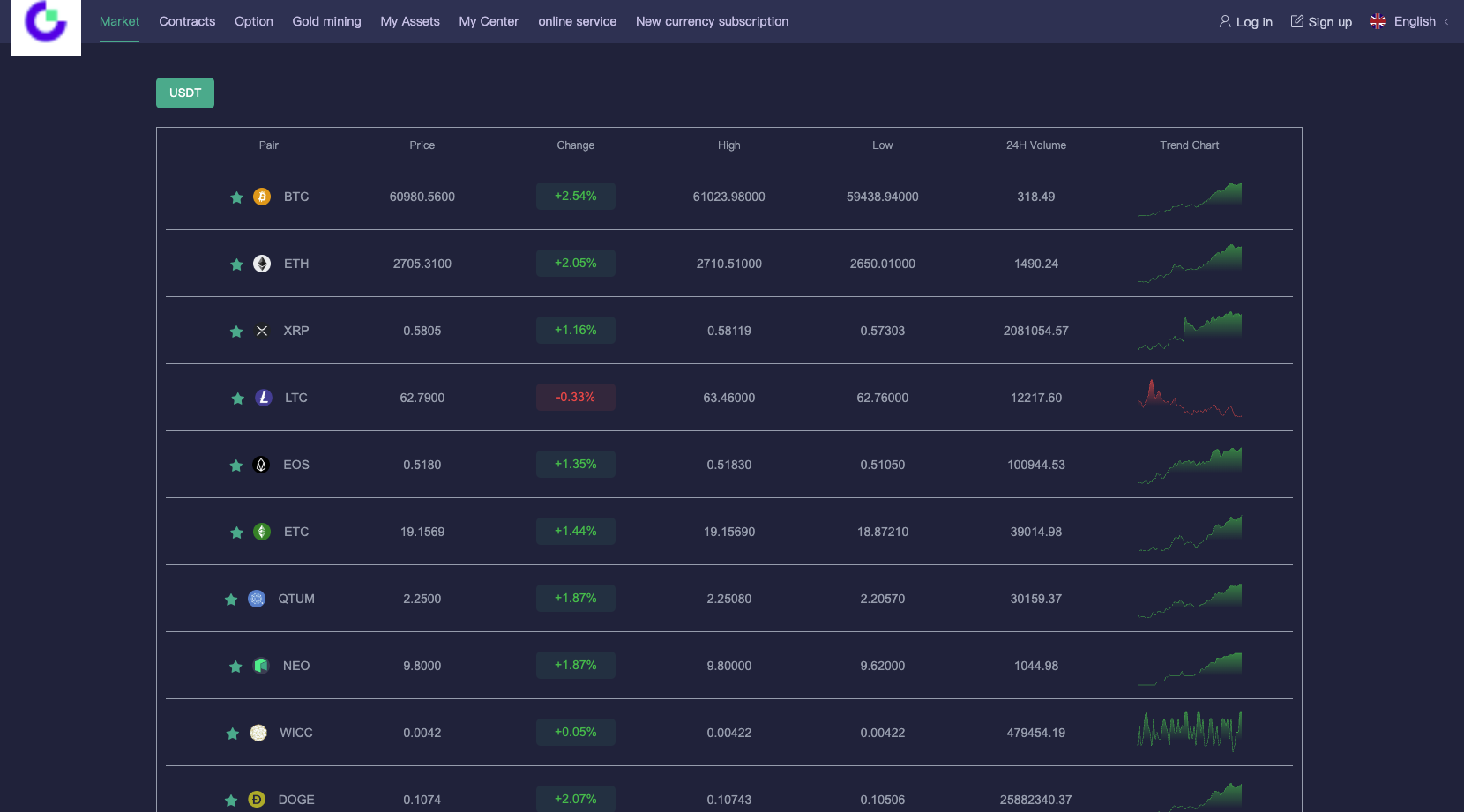Open the Contracts menu
The width and height of the screenshot is (1464, 812).
pyautogui.click(x=187, y=21)
